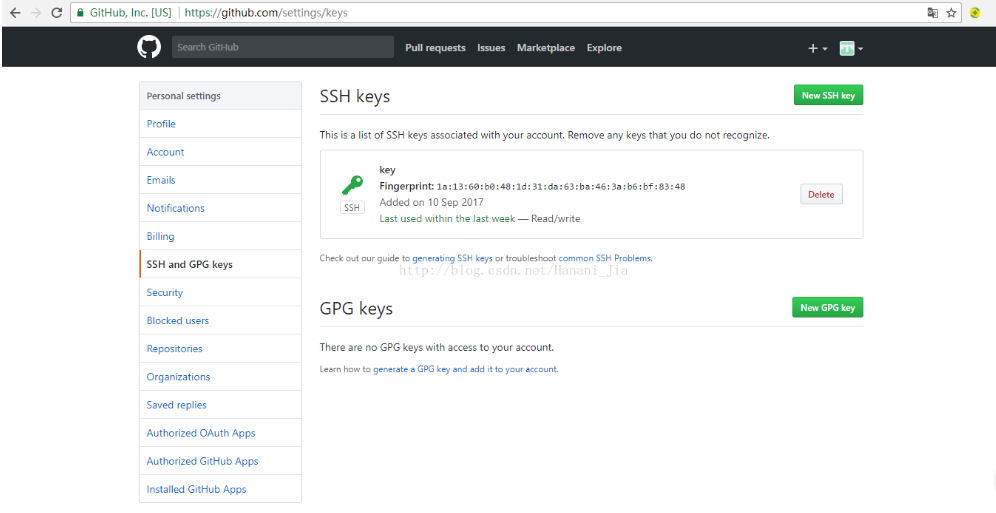996x513 pixels.
Task: Click 'Last used within the last week'
Action: coord(447,218)
